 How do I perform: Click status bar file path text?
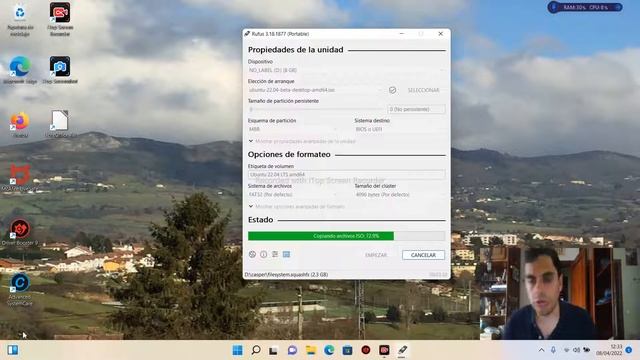click(286, 275)
